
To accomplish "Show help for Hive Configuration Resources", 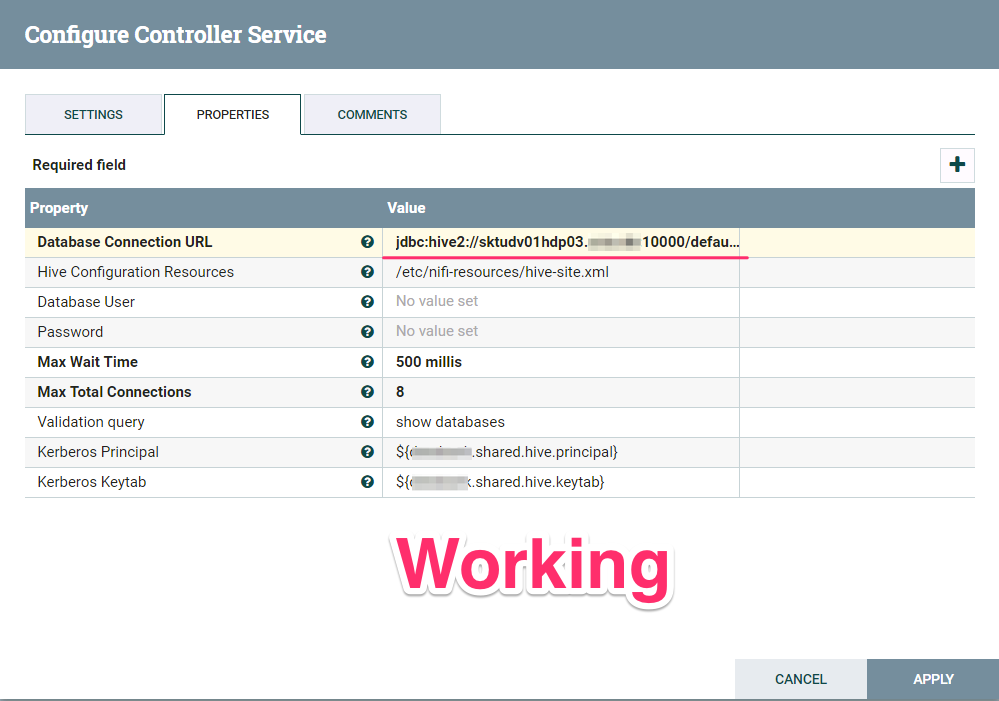I will coord(367,271).
